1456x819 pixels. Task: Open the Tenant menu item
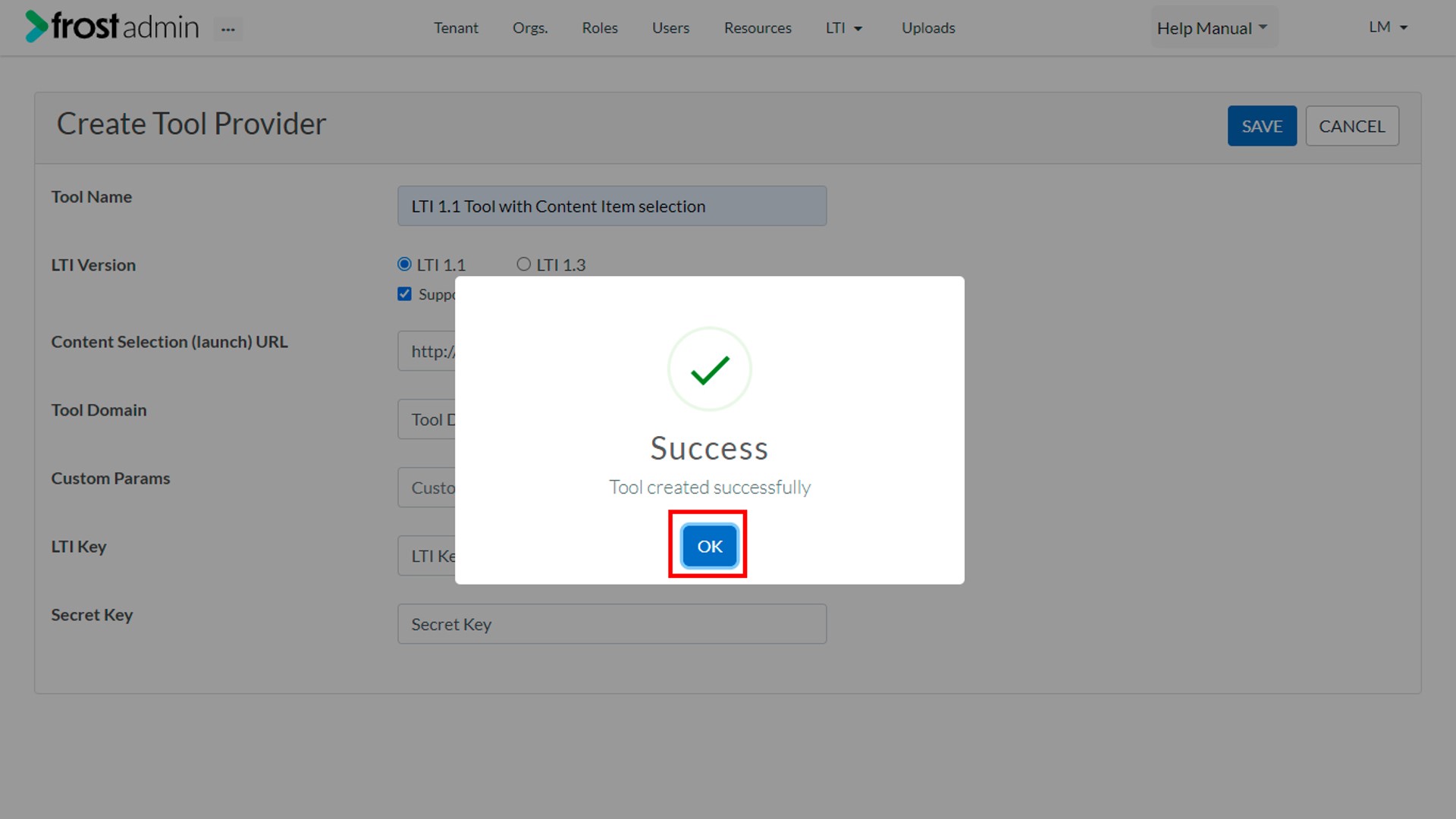pyautogui.click(x=456, y=28)
